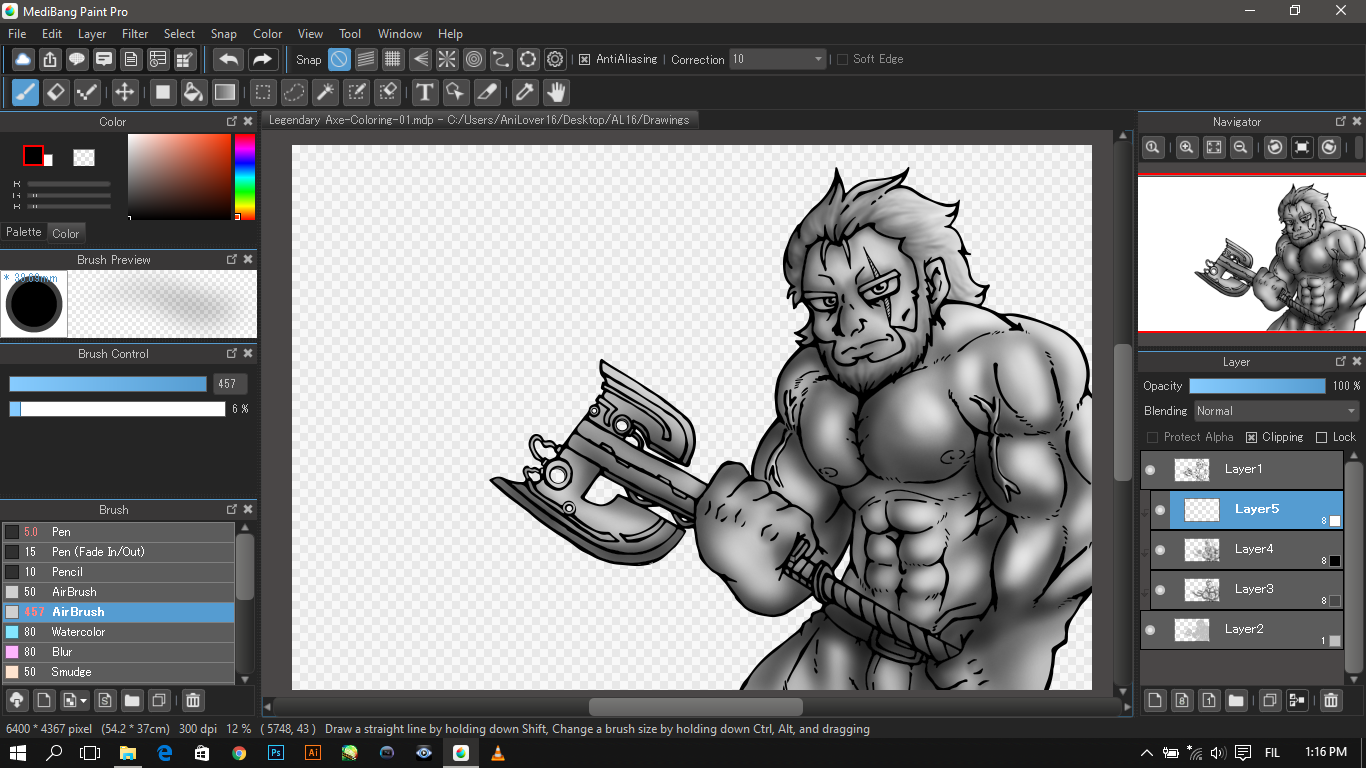This screenshot has width=1366, height=768.
Task: Turn snap off with the circle-slash icon
Action: tap(339, 59)
